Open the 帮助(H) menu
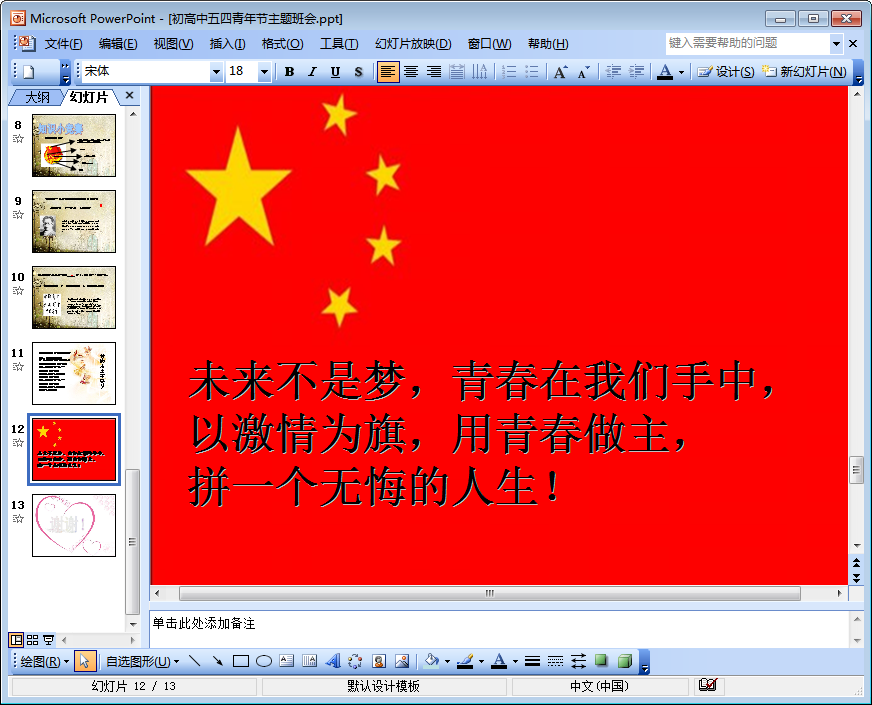This screenshot has width=872, height=705. pos(548,44)
